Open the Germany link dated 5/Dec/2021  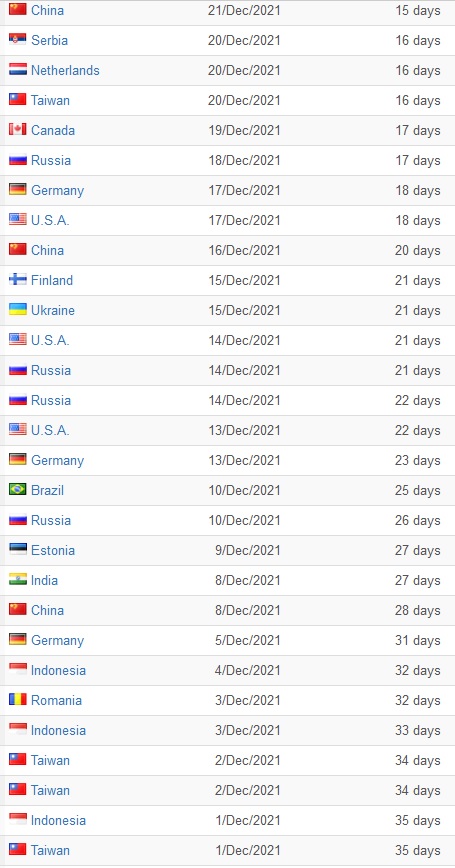pyautogui.click(x=58, y=640)
